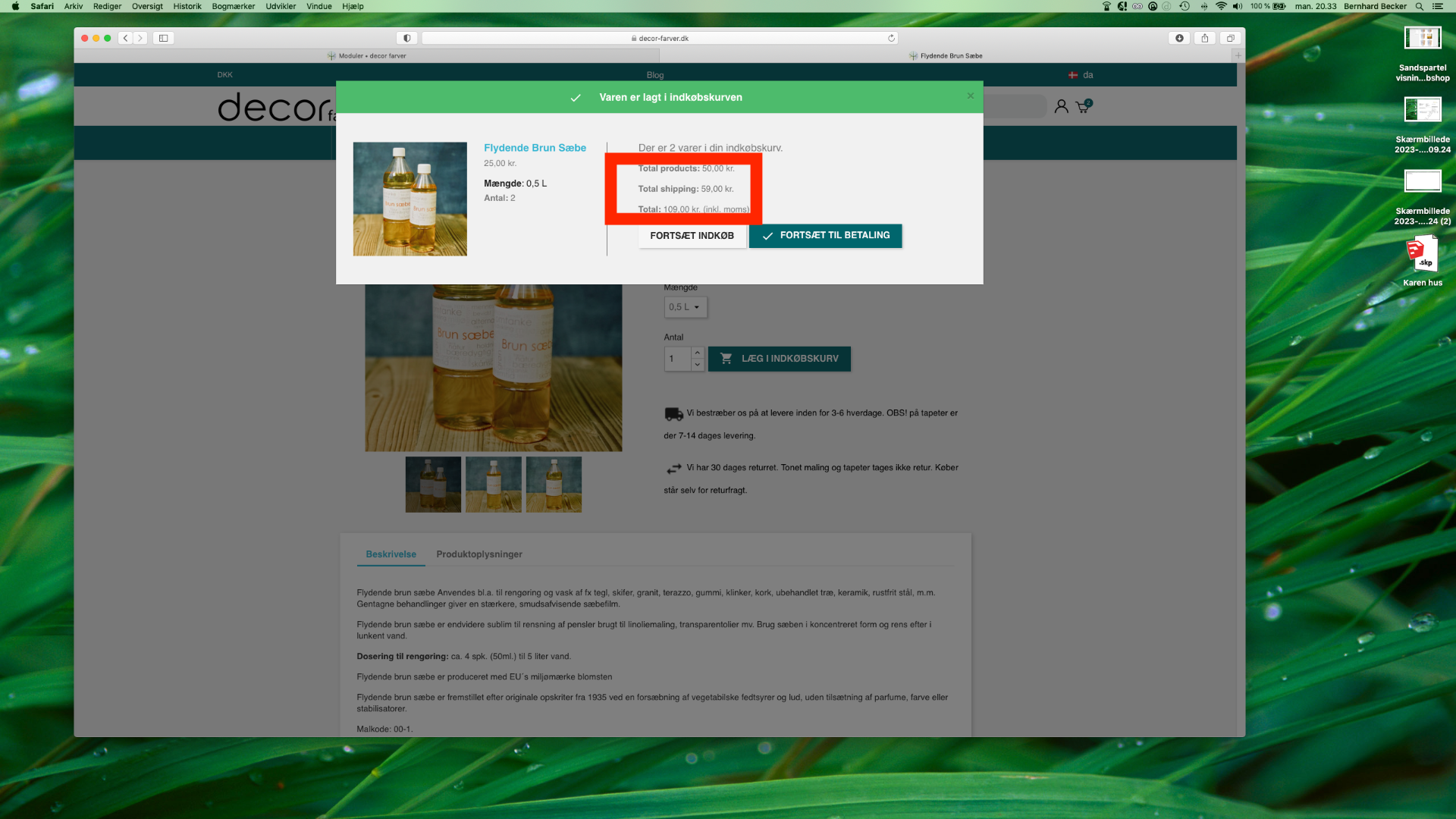Click Safari back navigation arrow
The height and width of the screenshot is (819, 1456).
[x=126, y=38]
